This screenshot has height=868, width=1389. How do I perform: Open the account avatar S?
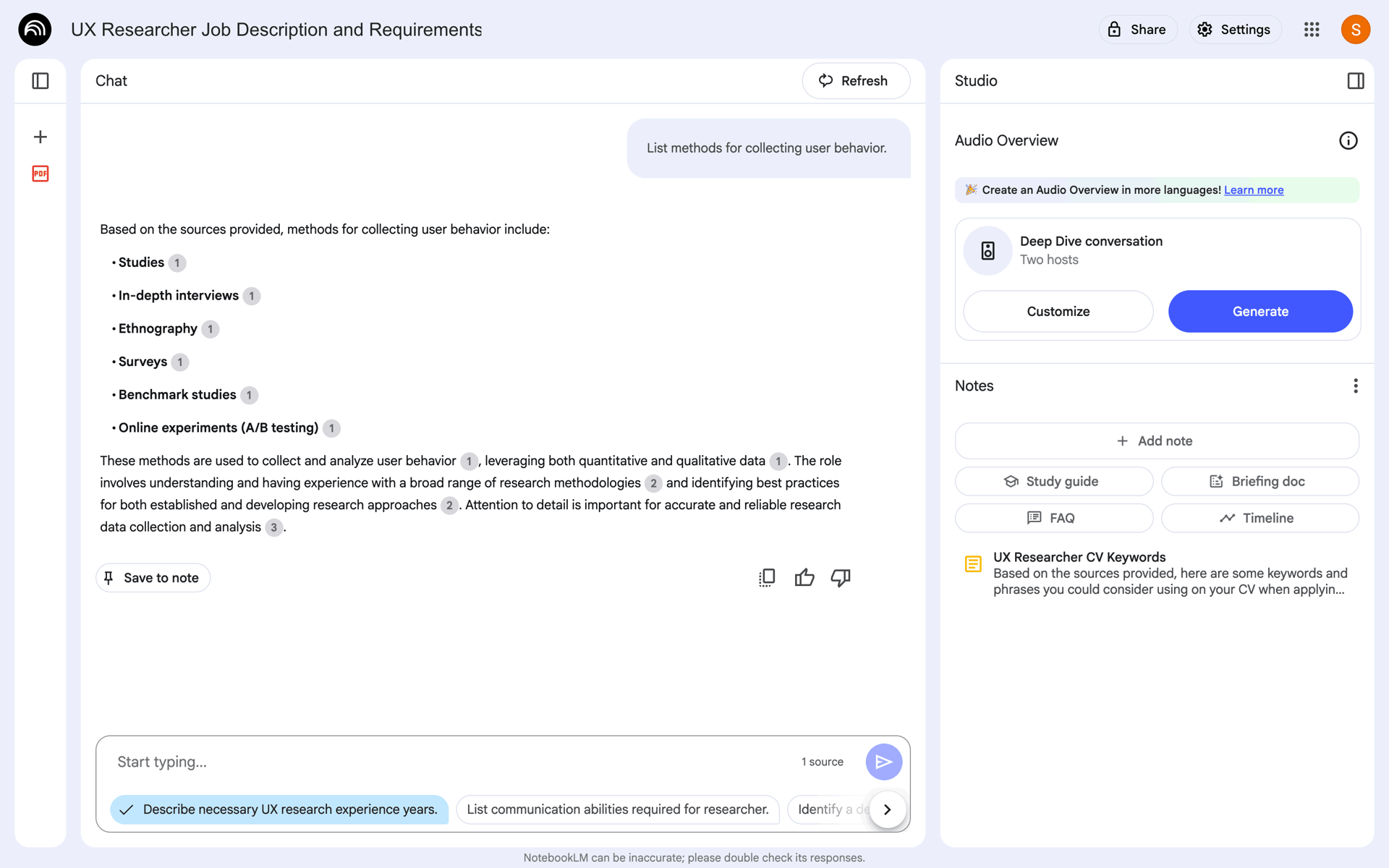[1356, 30]
